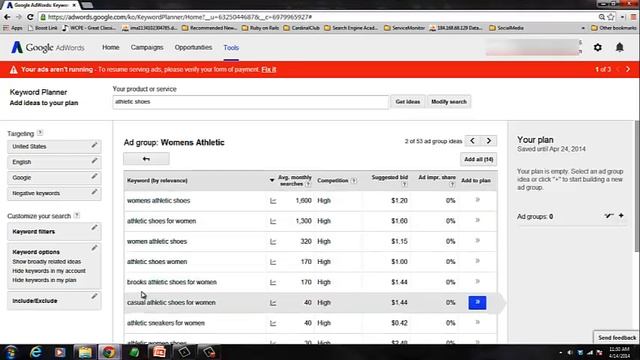Viewport: 640px width, 360px height.
Task: Sort by Suggested bid column
Action: click(x=390, y=177)
